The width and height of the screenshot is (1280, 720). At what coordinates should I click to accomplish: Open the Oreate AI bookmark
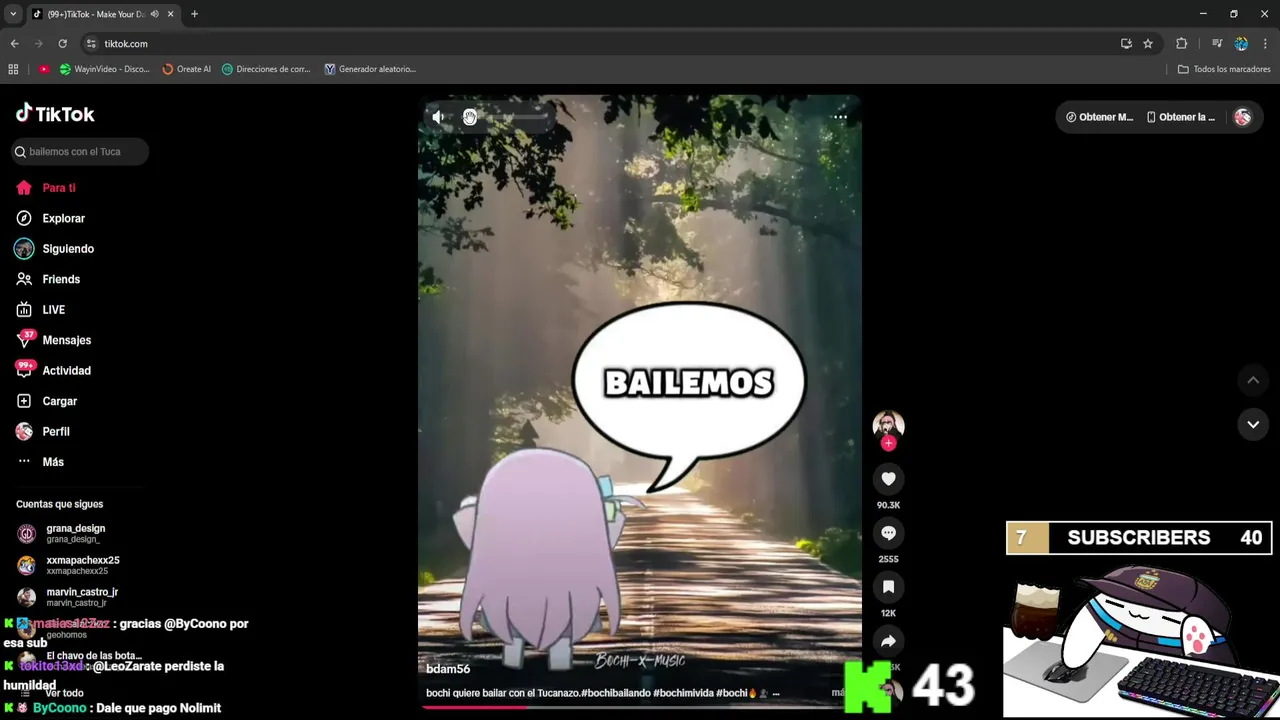coord(187,69)
